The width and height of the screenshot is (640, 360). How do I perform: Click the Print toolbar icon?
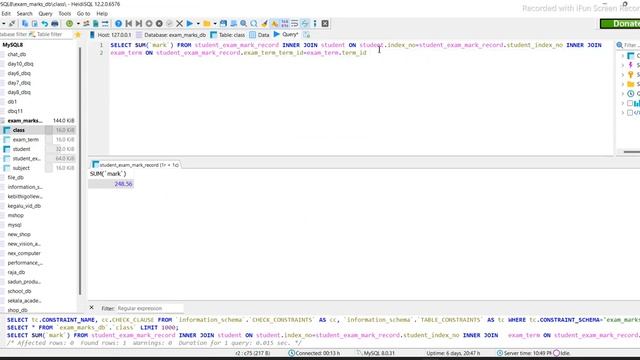click(55, 24)
